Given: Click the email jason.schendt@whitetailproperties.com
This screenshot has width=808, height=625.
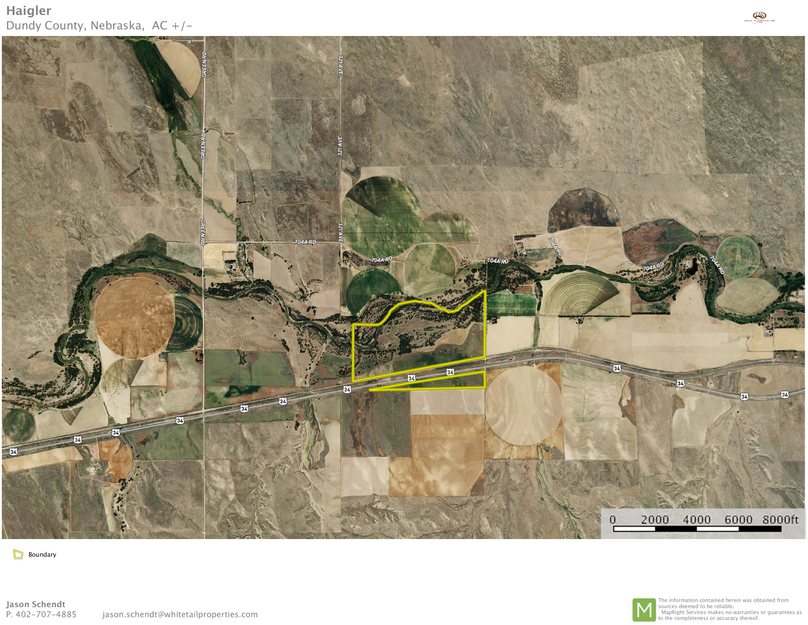Looking at the screenshot, I should pos(180,614).
